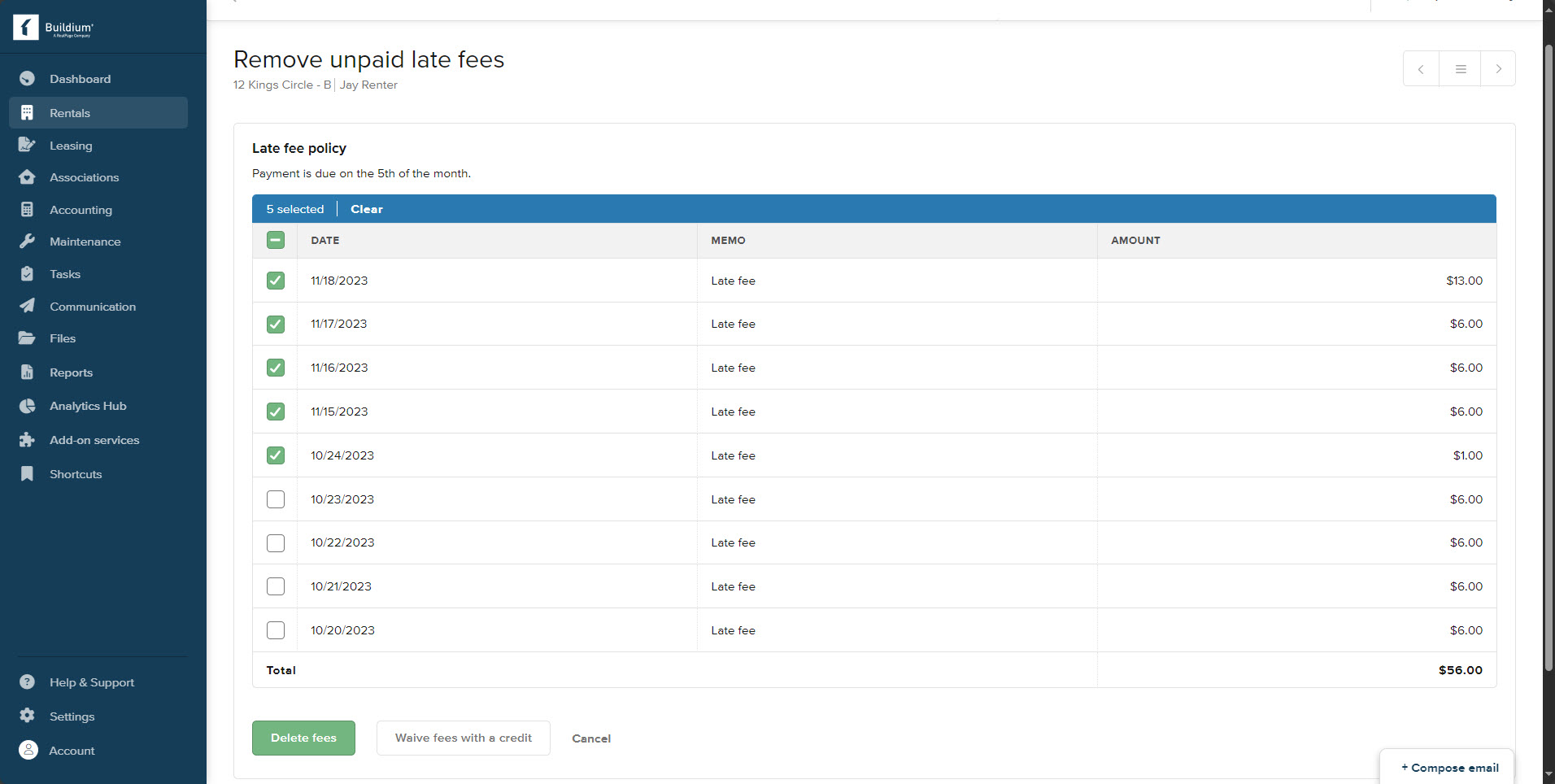Image resolution: width=1555 pixels, height=784 pixels.
Task: Click the Settings gear icon
Action: (x=27, y=716)
